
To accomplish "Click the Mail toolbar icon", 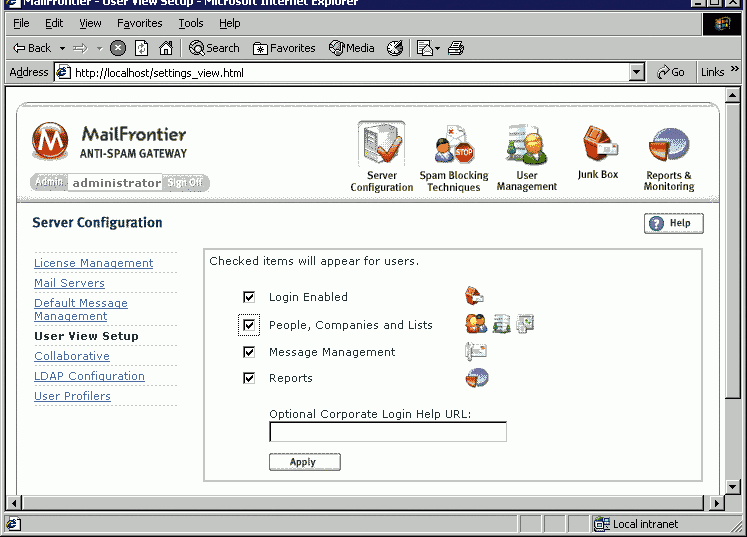I will (x=424, y=48).
